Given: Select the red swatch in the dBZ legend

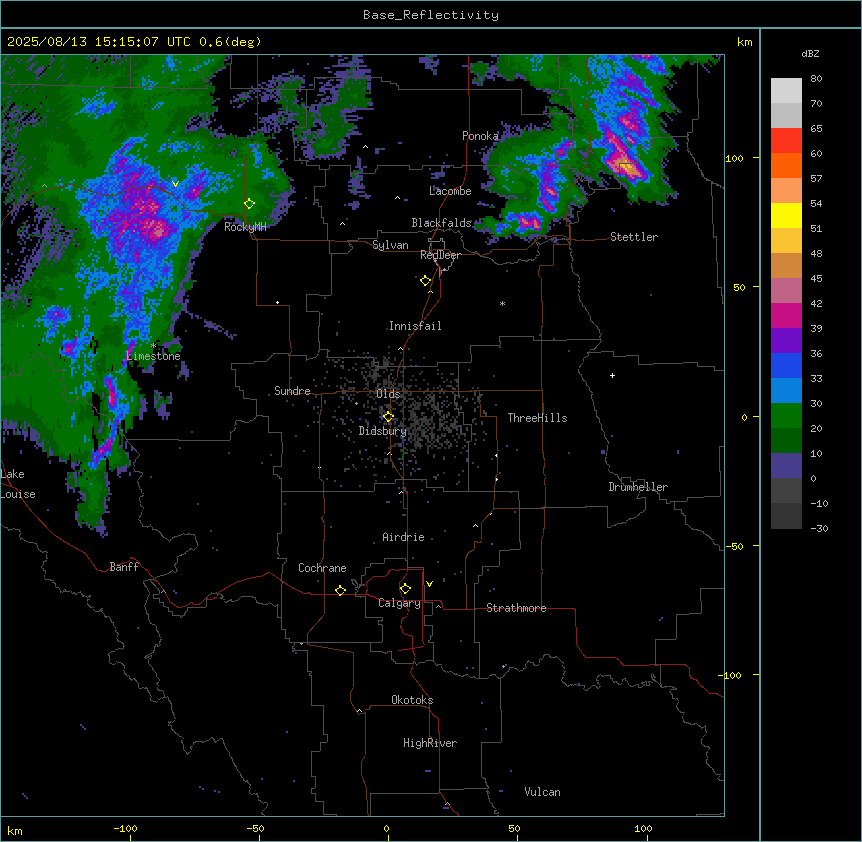Looking at the screenshot, I should 786,140.
